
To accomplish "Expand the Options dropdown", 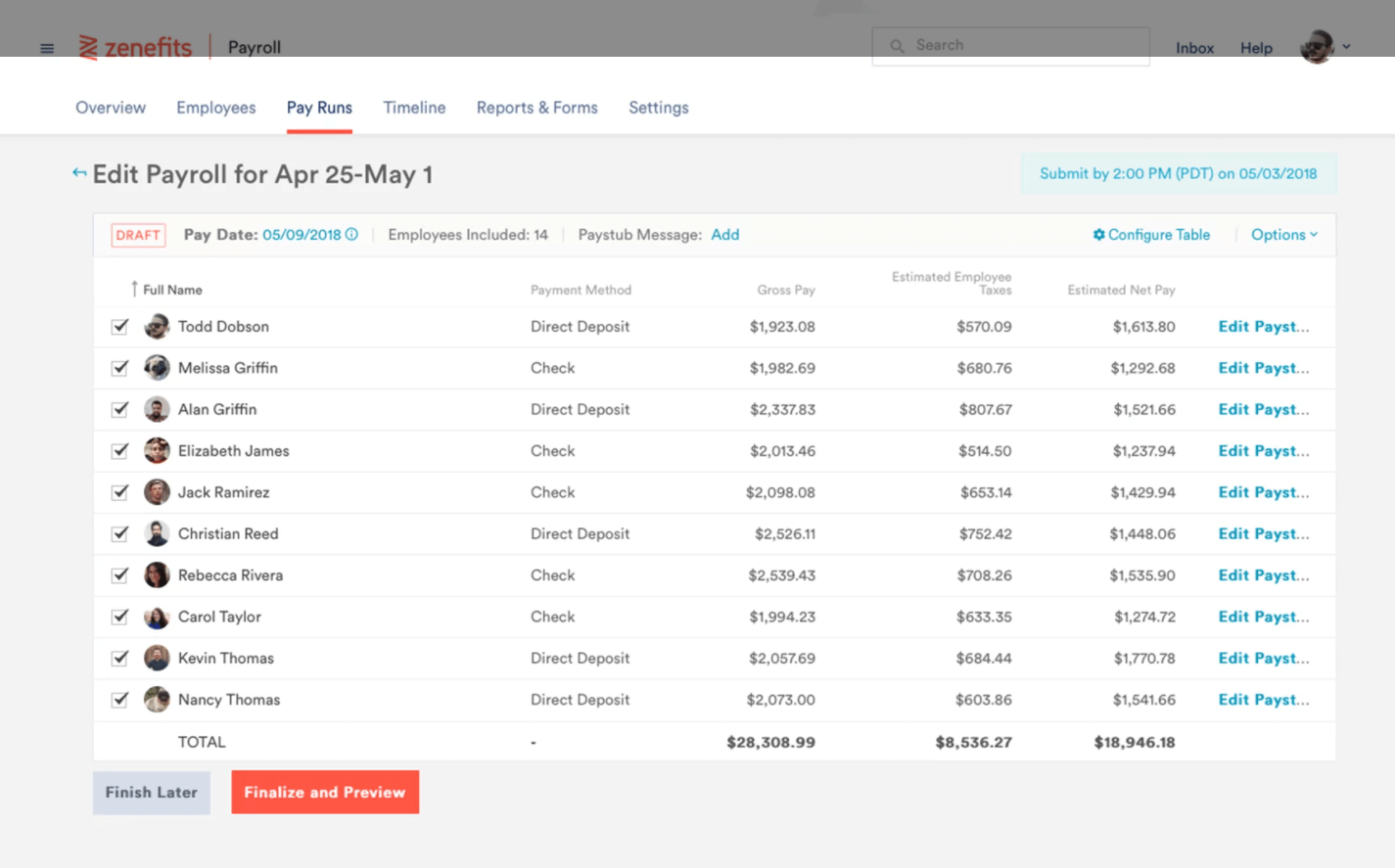I will click(1283, 235).
